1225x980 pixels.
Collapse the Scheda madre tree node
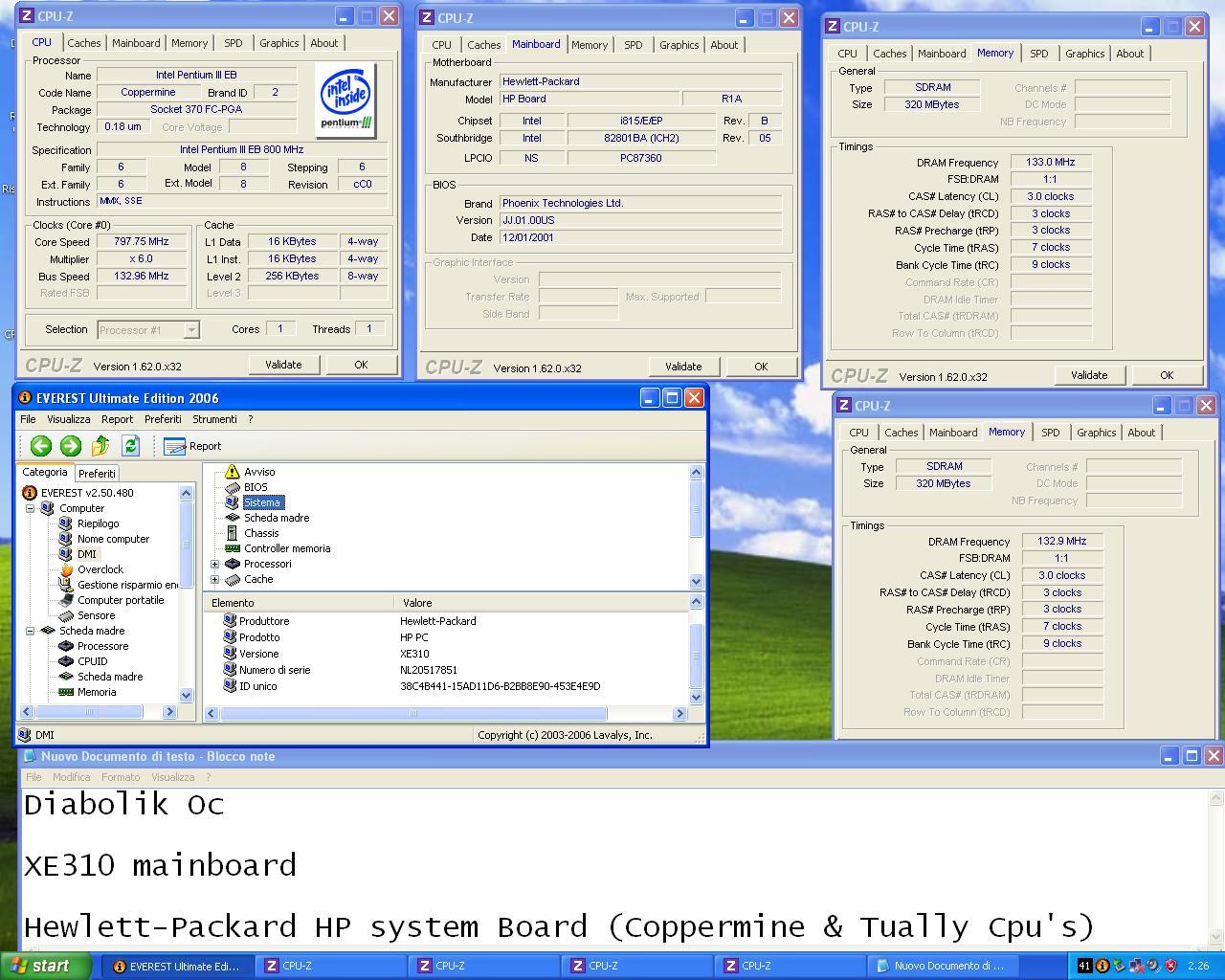click(31, 631)
